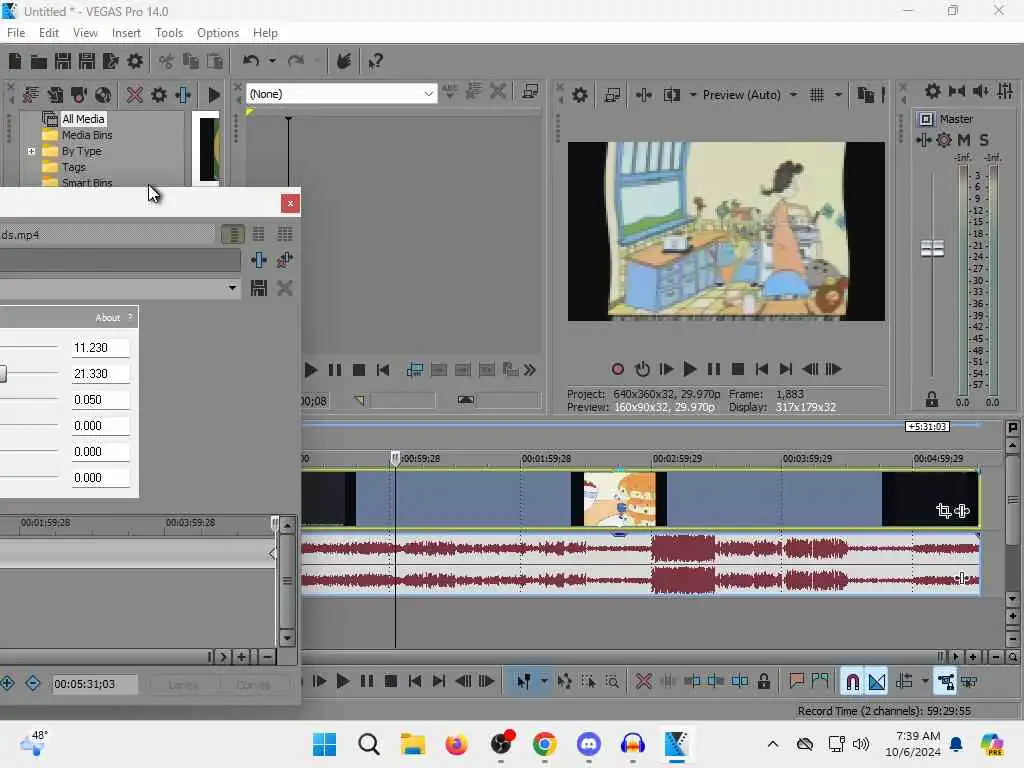1024x768 pixels.
Task: Open the Edit tool mode dropdown arrow
Action: [544, 682]
